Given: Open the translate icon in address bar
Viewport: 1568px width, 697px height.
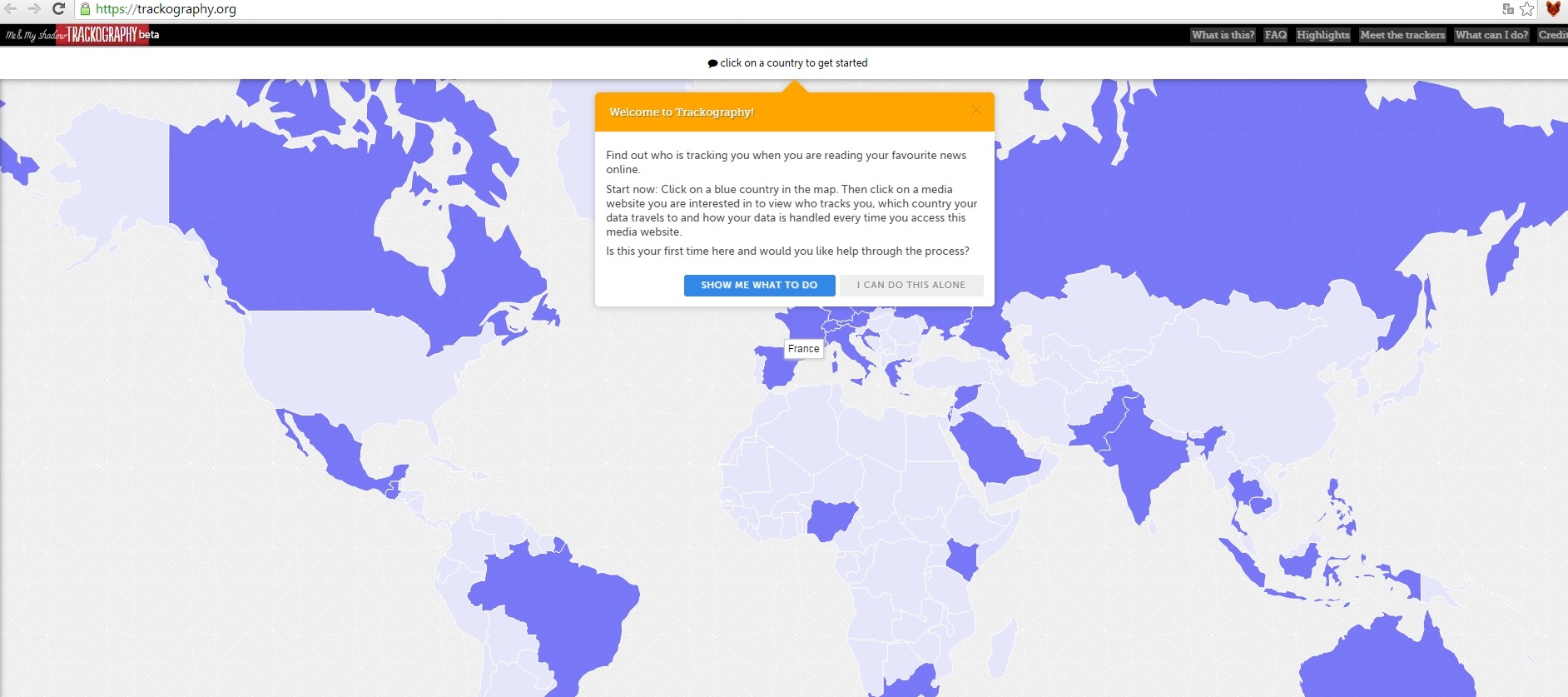Looking at the screenshot, I should coord(1508,9).
